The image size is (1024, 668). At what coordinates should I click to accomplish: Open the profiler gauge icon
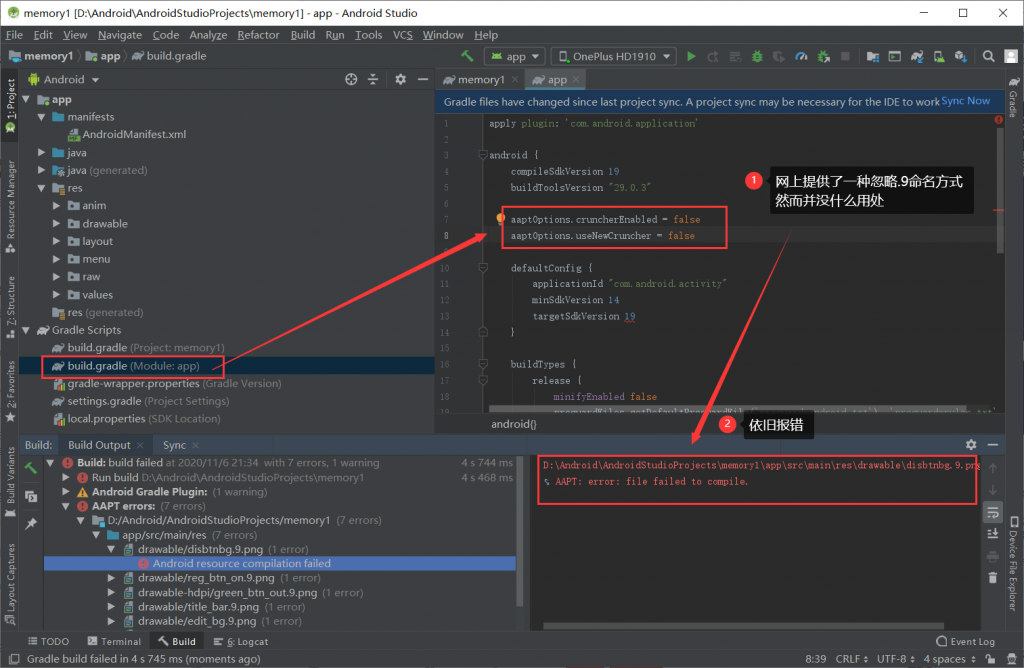click(x=801, y=57)
